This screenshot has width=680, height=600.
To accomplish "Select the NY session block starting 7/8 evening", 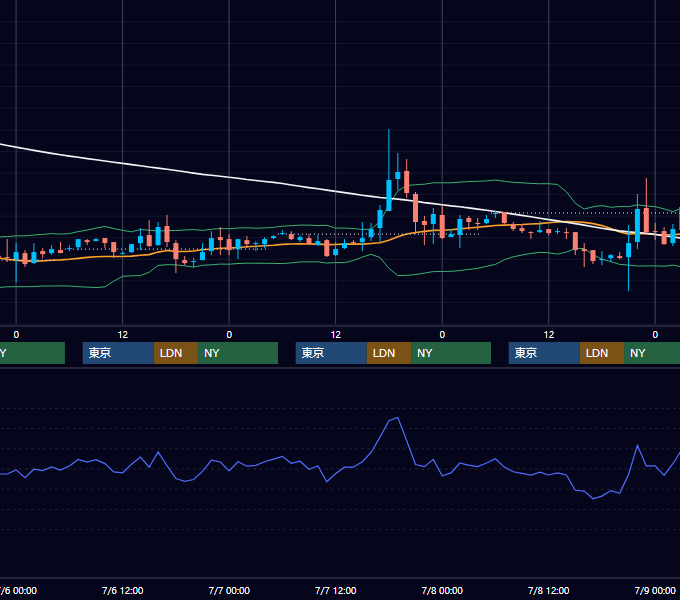I will [652, 353].
